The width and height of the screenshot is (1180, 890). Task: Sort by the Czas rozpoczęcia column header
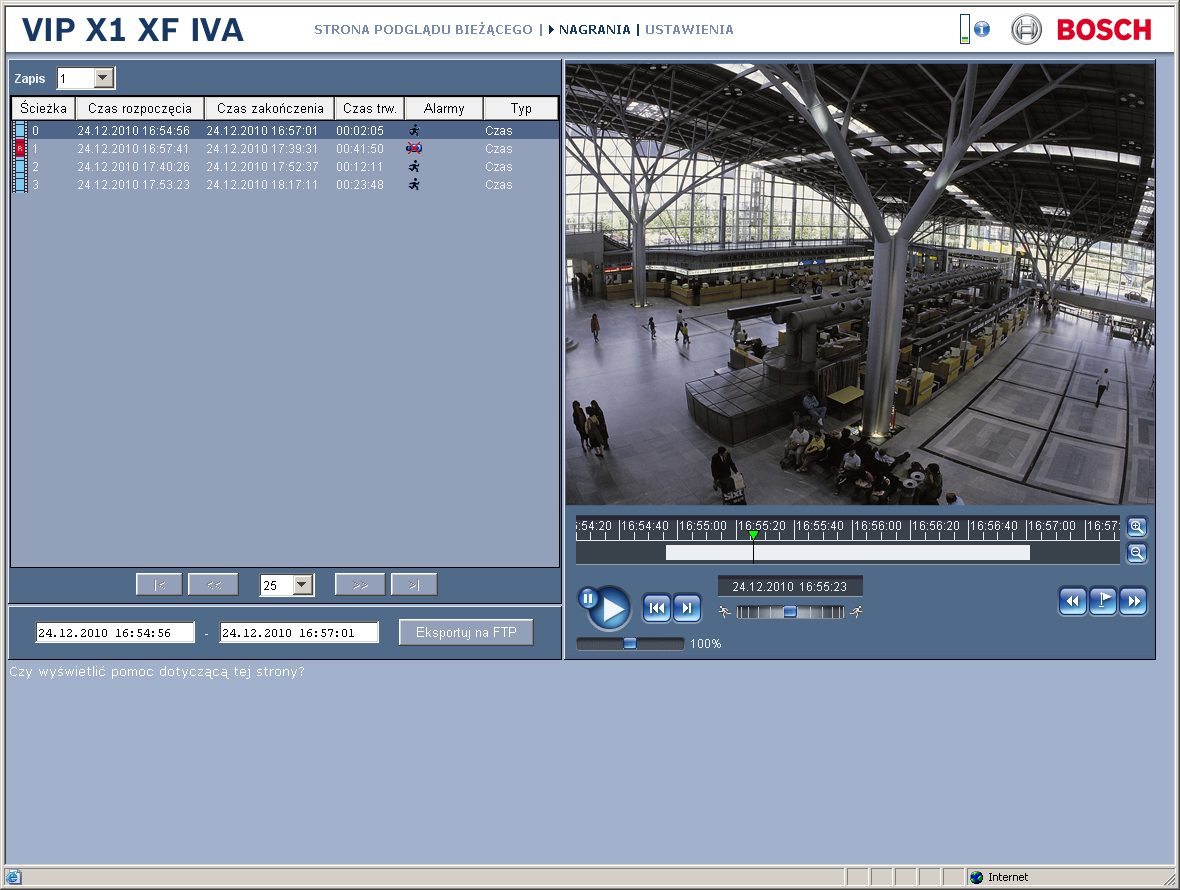click(140, 108)
